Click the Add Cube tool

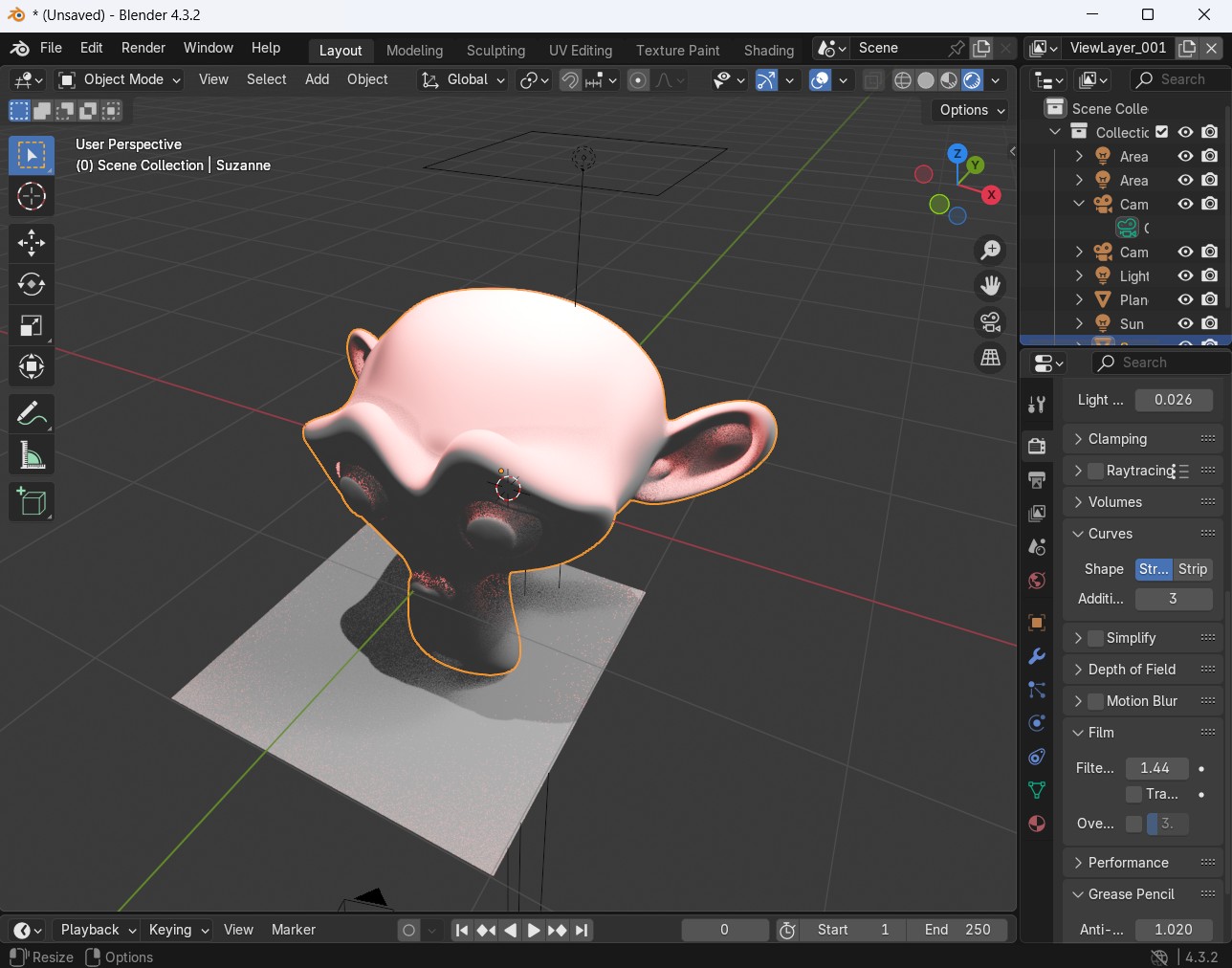[32, 501]
